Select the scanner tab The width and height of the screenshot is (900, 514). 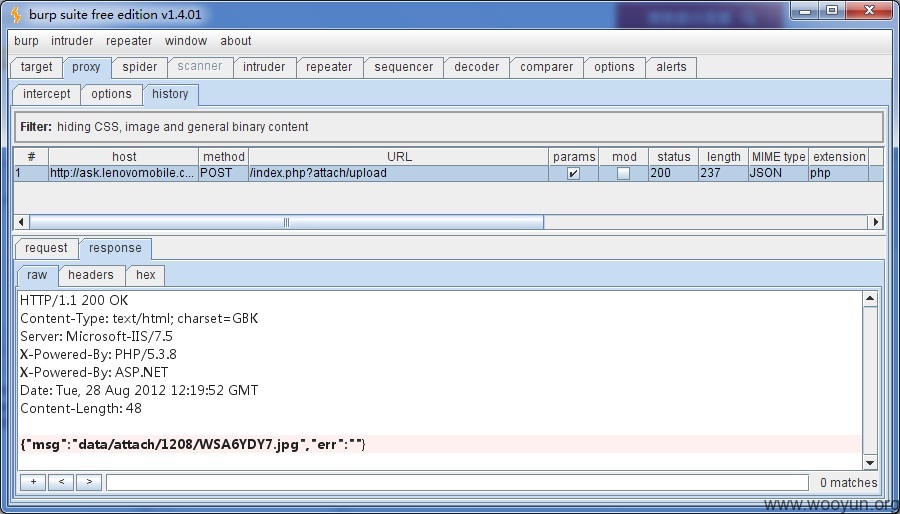pos(200,67)
